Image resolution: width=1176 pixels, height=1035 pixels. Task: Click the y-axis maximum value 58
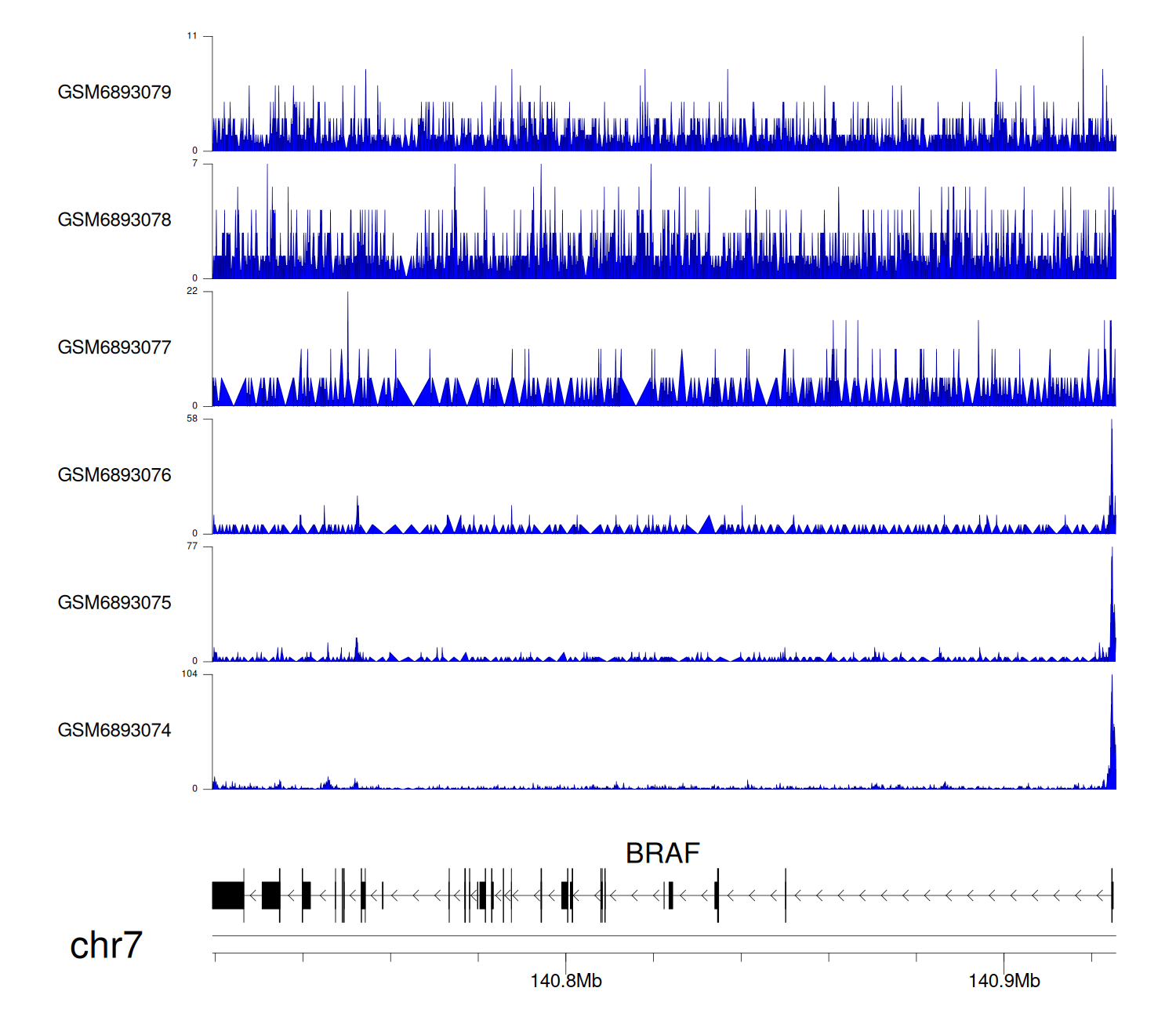pos(192,419)
